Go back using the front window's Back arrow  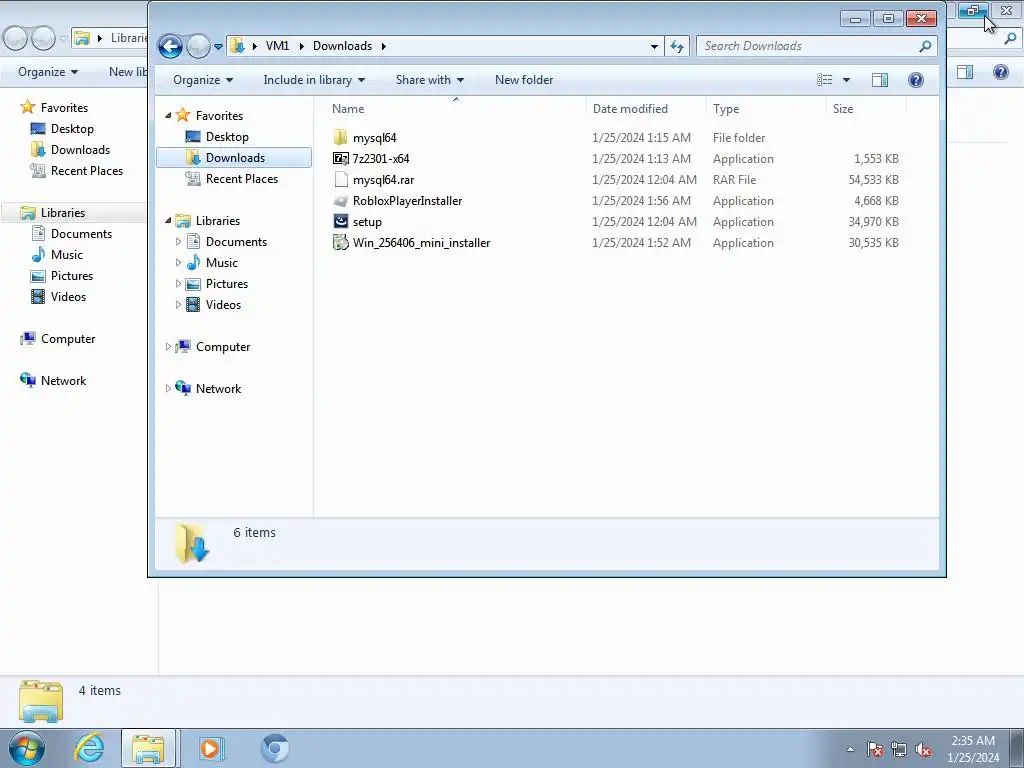click(170, 46)
